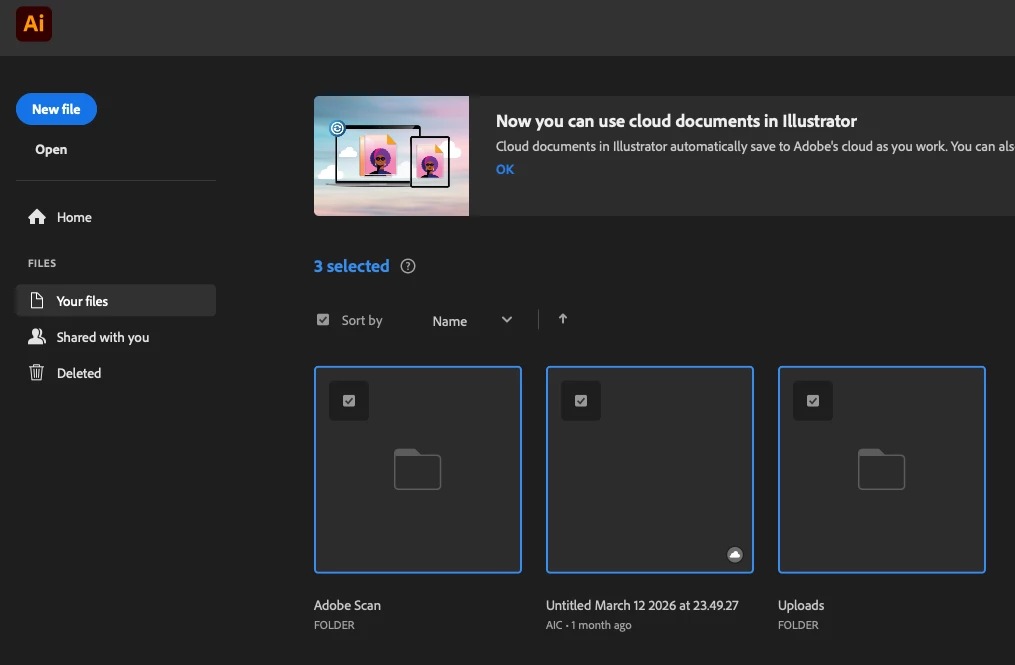Open the help icon beside 3 selected
Image resolution: width=1015 pixels, height=665 pixels.
pyautogui.click(x=408, y=266)
